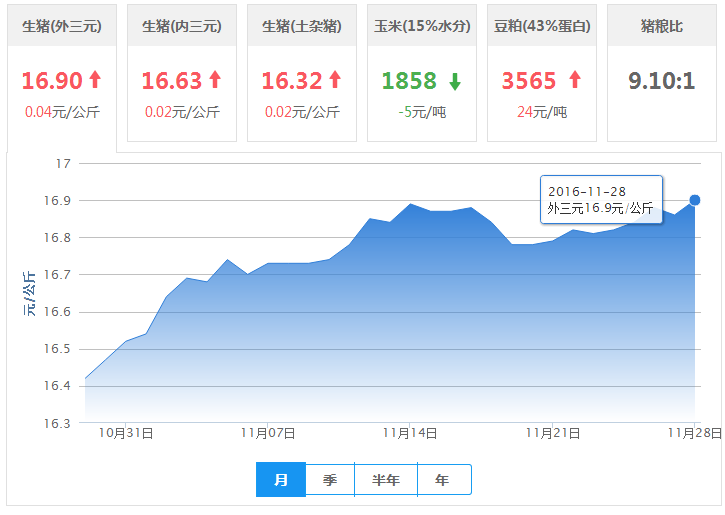
Task: Click the 3565 soybean meal price
Action: (x=529, y=80)
